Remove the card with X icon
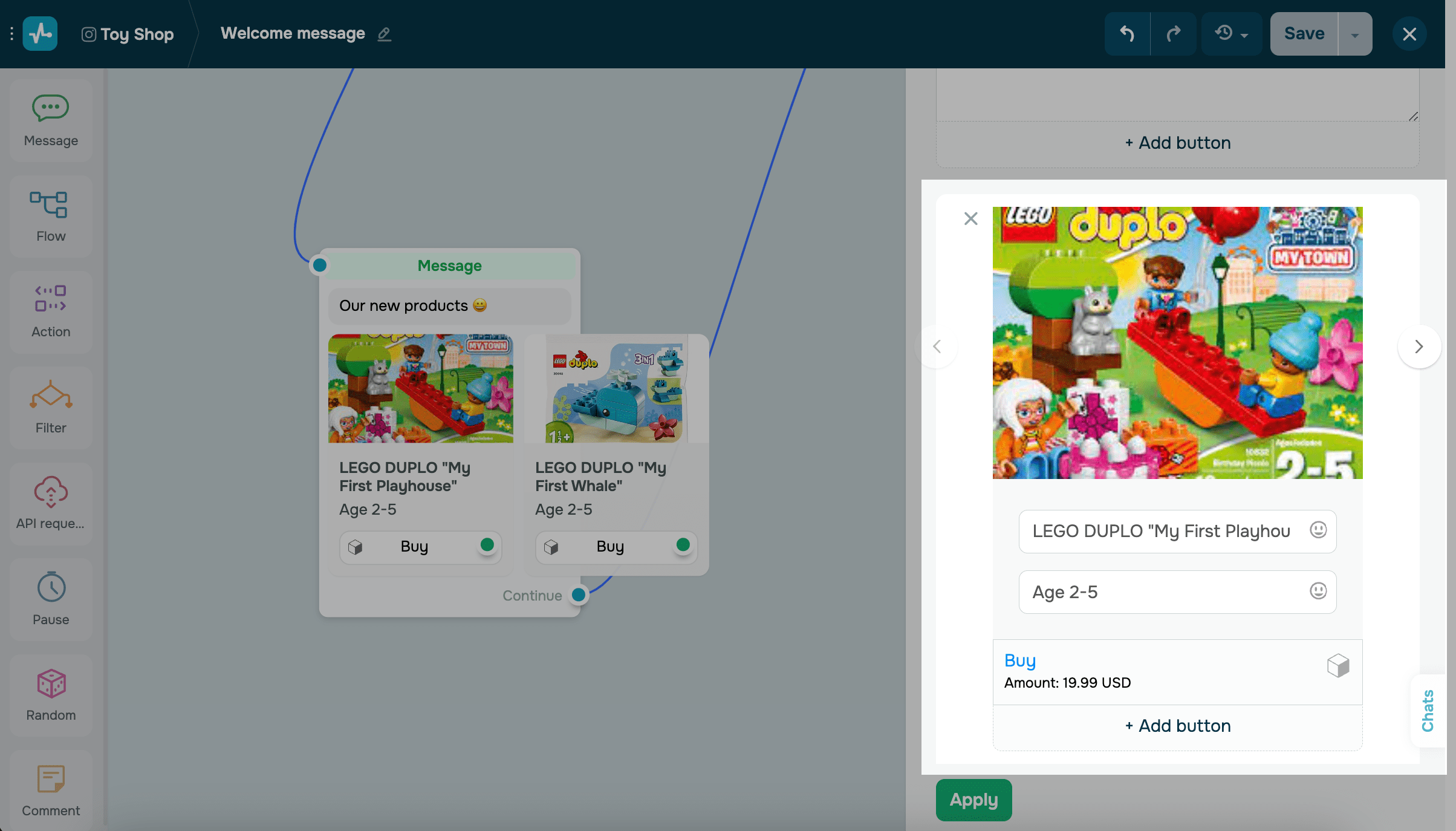 click(970, 218)
